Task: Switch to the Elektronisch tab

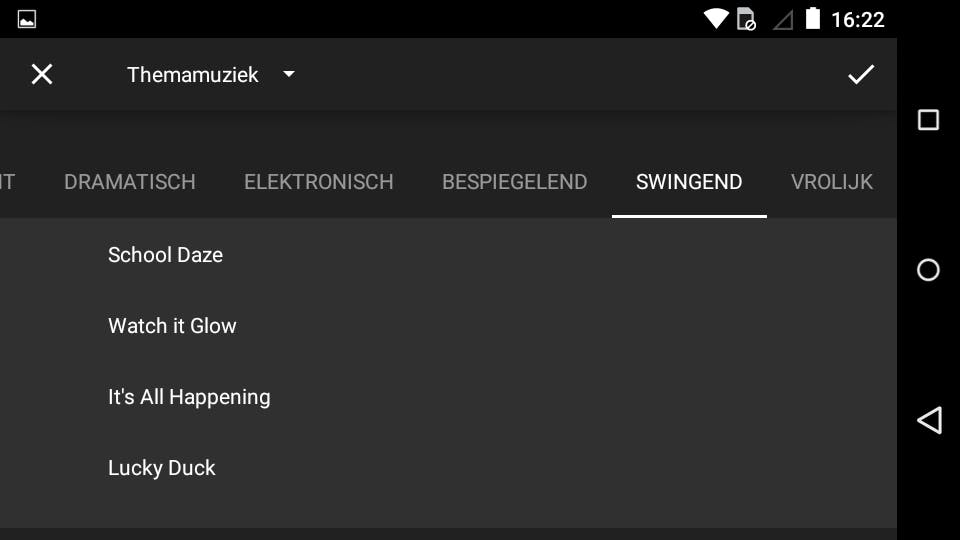Action: pyautogui.click(x=319, y=182)
